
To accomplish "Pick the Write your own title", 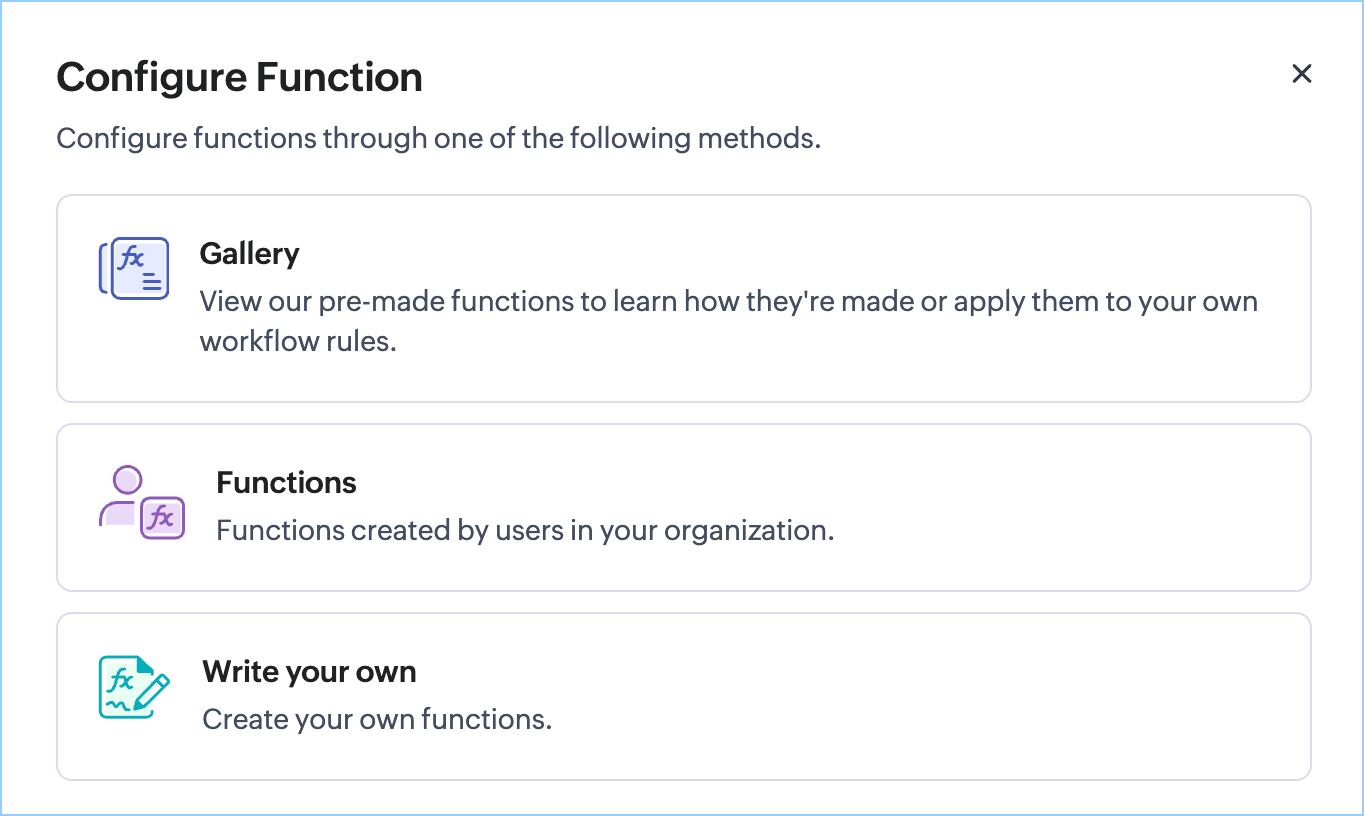I will pos(309,671).
